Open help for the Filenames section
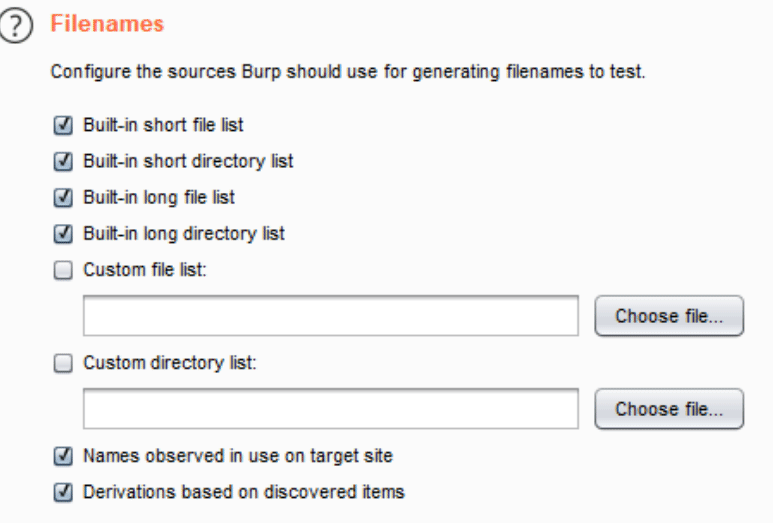 (x=16, y=25)
